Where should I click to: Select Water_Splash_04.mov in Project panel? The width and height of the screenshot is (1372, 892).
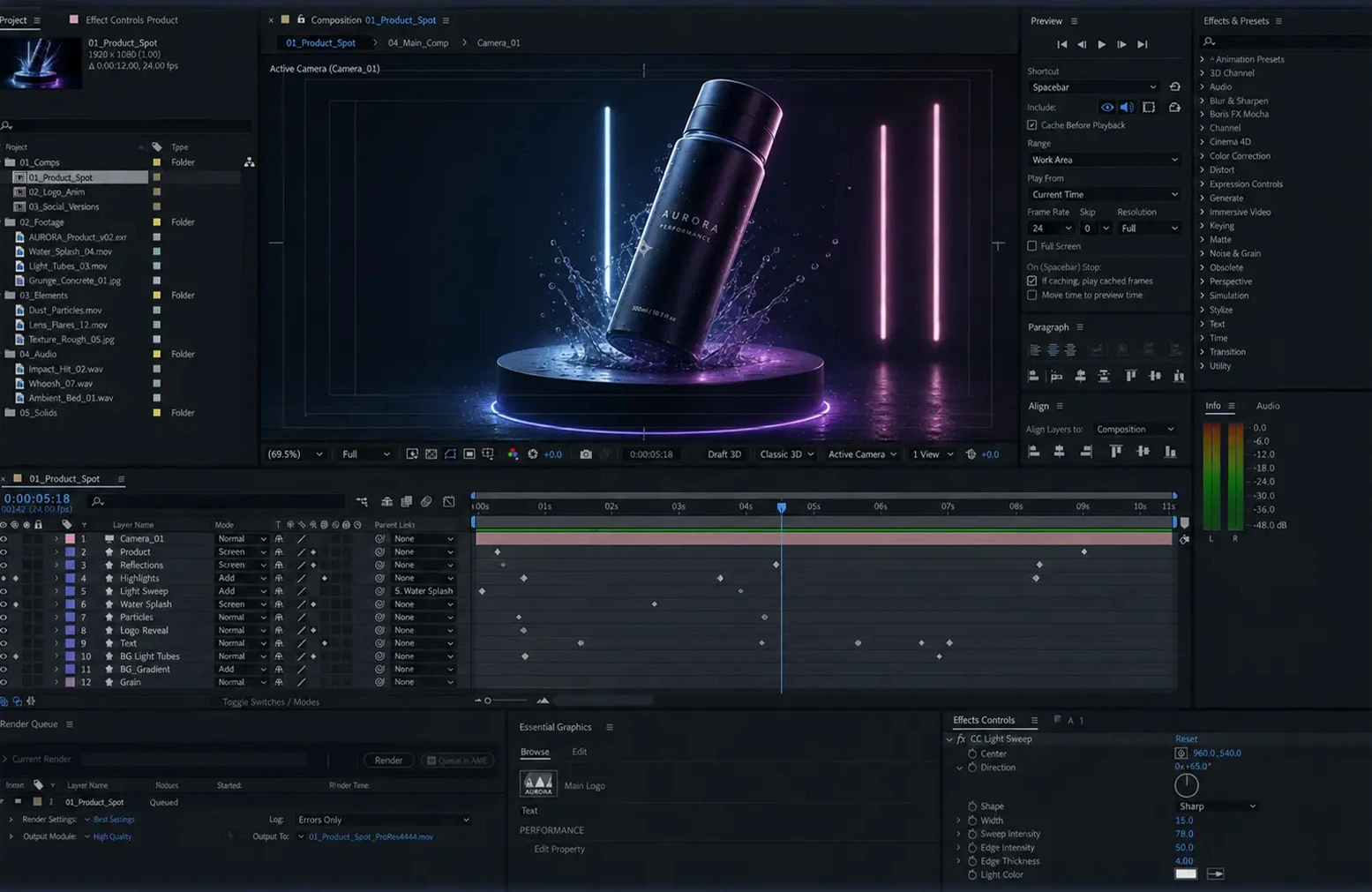[70, 251]
